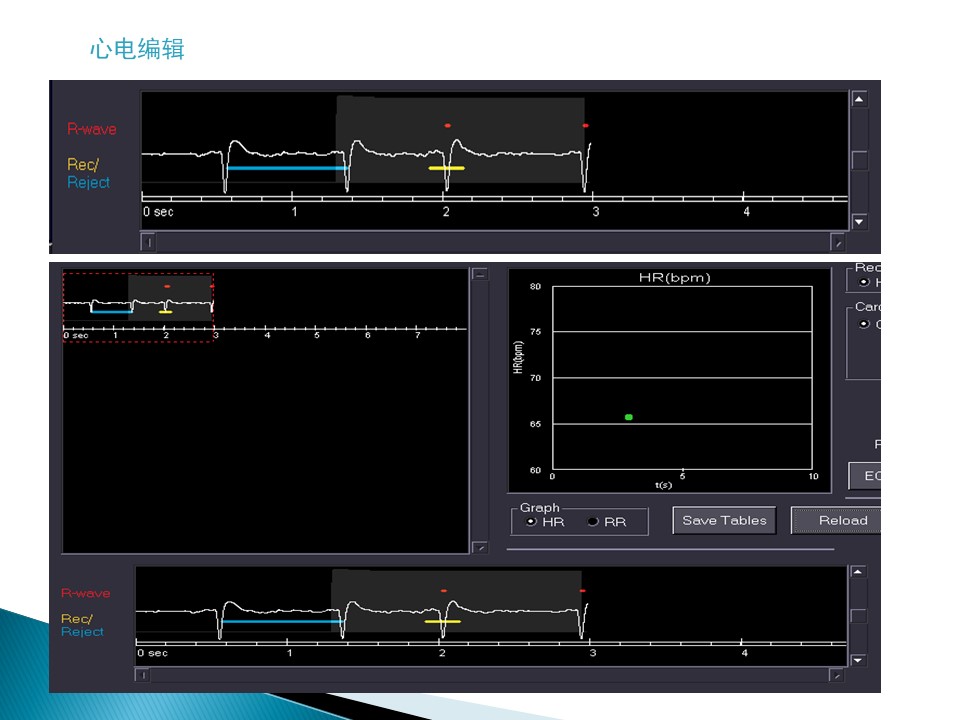Click left end button of bottom horizontal scrollbar
This screenshot has height=720, width=960.
tap(143, 676)
